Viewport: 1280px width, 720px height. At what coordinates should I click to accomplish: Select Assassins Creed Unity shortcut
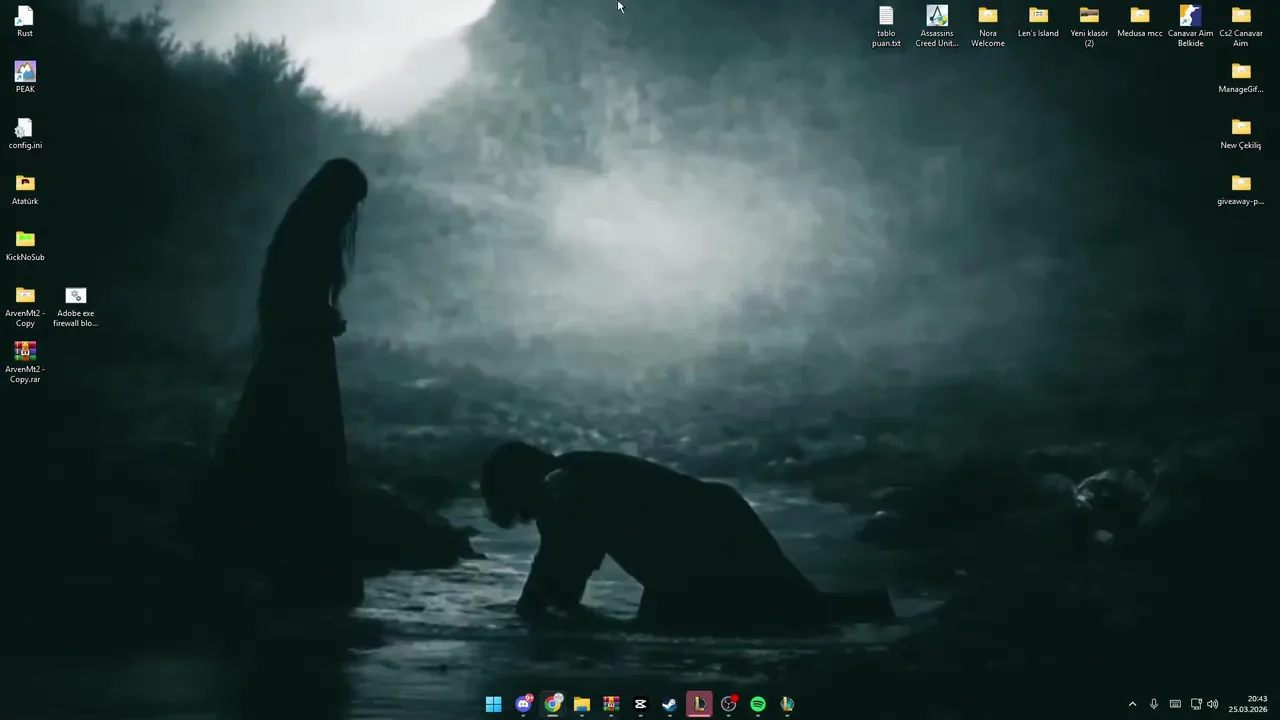click(937, 26)
